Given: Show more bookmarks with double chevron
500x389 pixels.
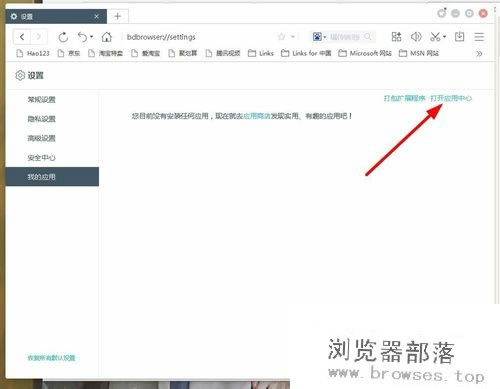Looking at the screenshot, I should (479, 54).
